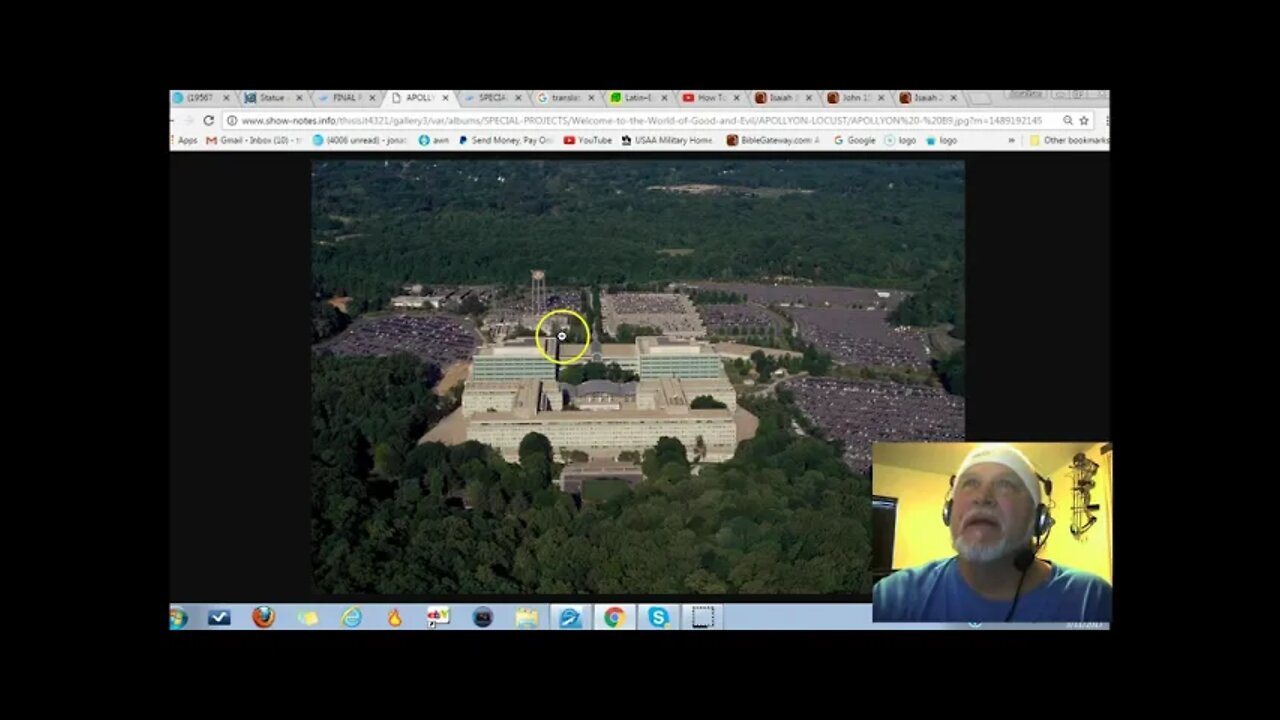This screenshot has width=1280, height=720.
Task: Switch to the YouTube How To tab
Action: pyautogui.click(x=710, y=98)
